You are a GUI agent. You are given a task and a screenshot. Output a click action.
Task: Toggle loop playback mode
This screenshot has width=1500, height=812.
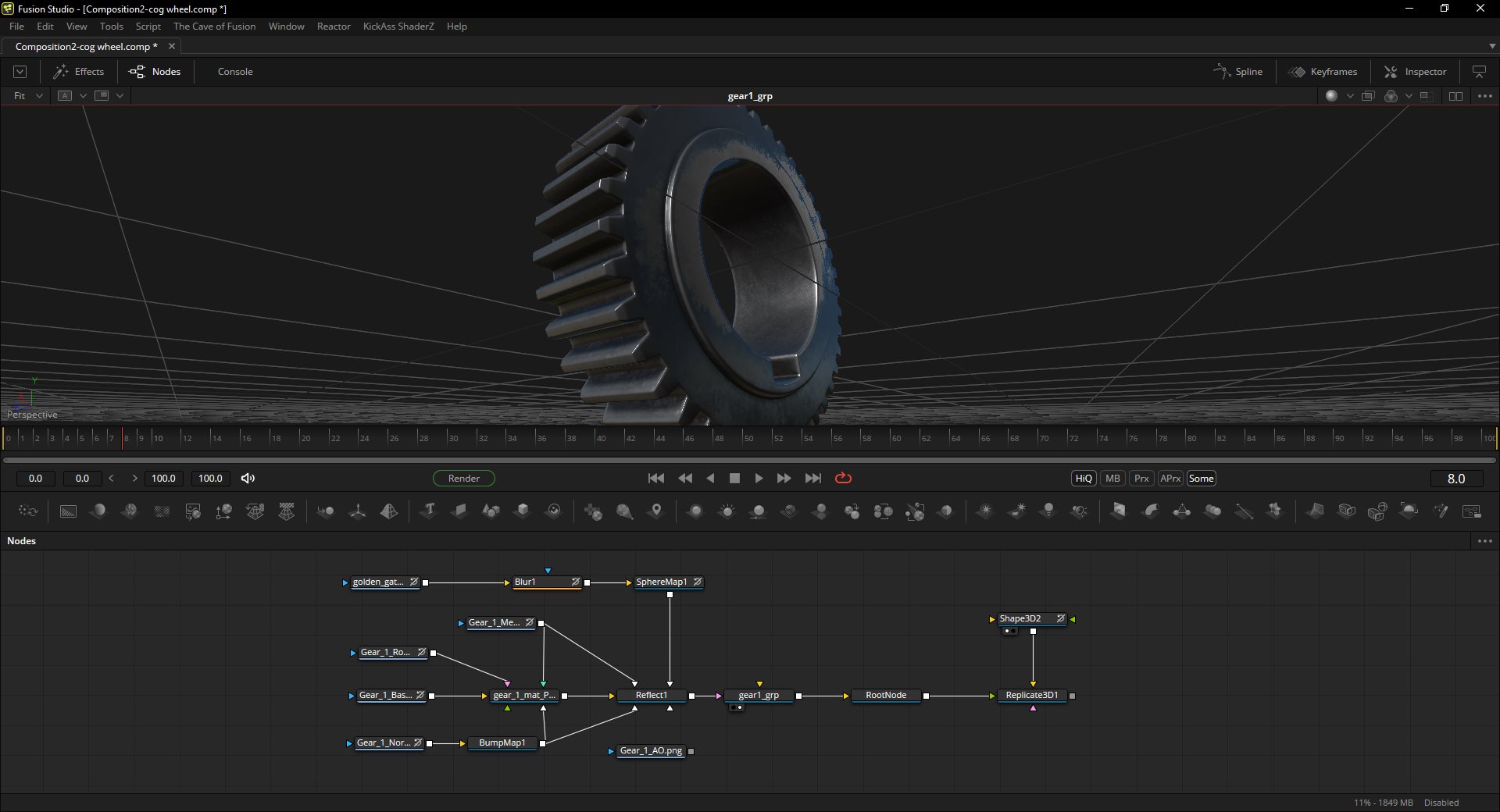tap(843, 478)
